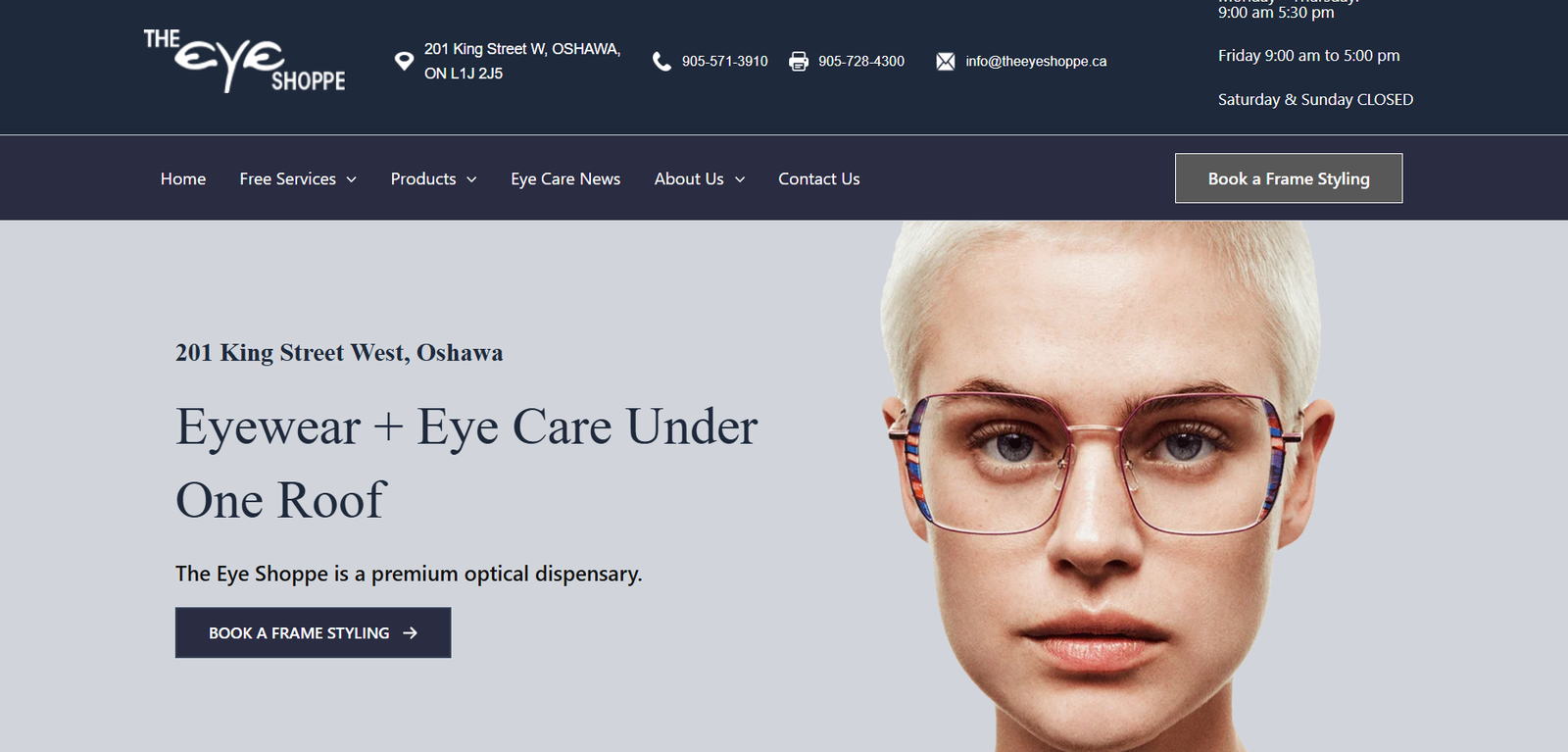Open Eye Care News page

point(565,178)
